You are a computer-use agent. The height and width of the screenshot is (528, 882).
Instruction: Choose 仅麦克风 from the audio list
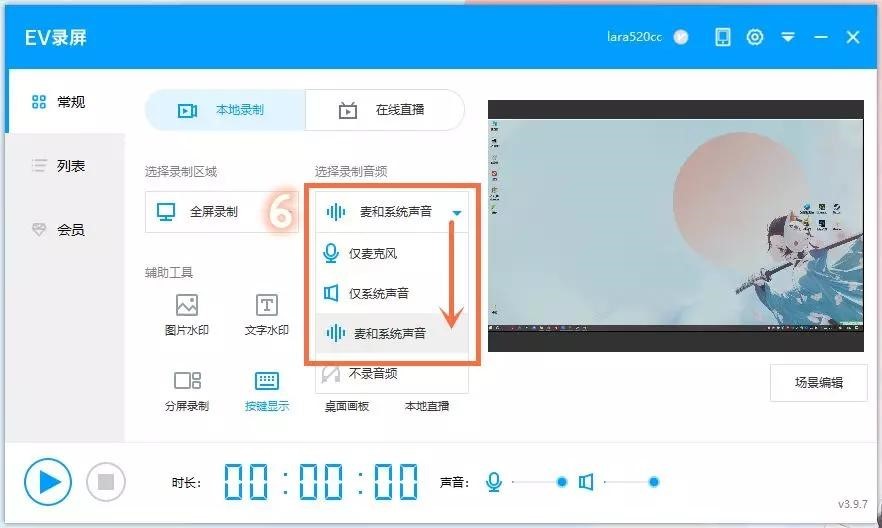[x=392, y=254]
